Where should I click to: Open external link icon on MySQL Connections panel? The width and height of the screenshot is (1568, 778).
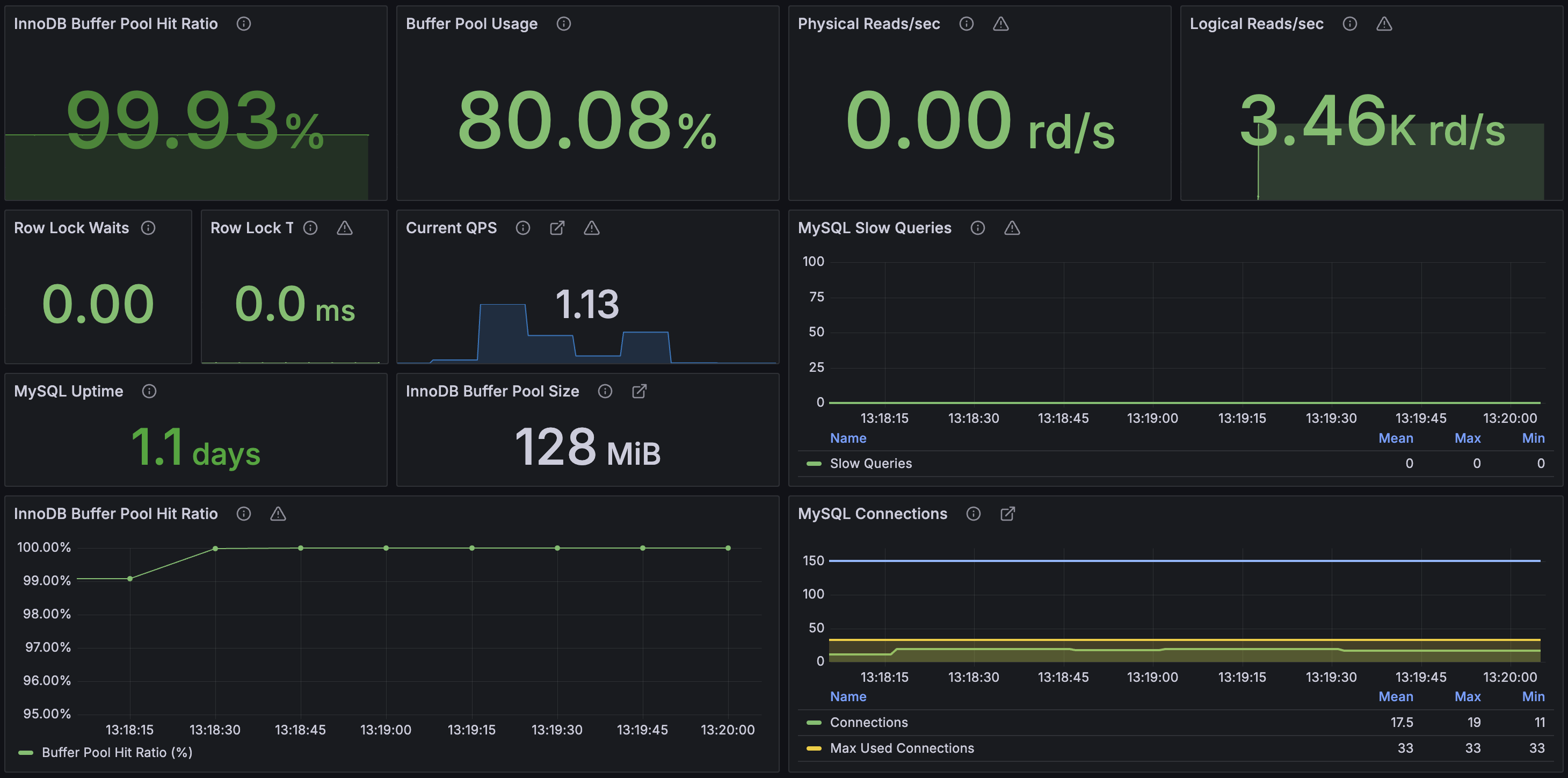(1007, 514)
